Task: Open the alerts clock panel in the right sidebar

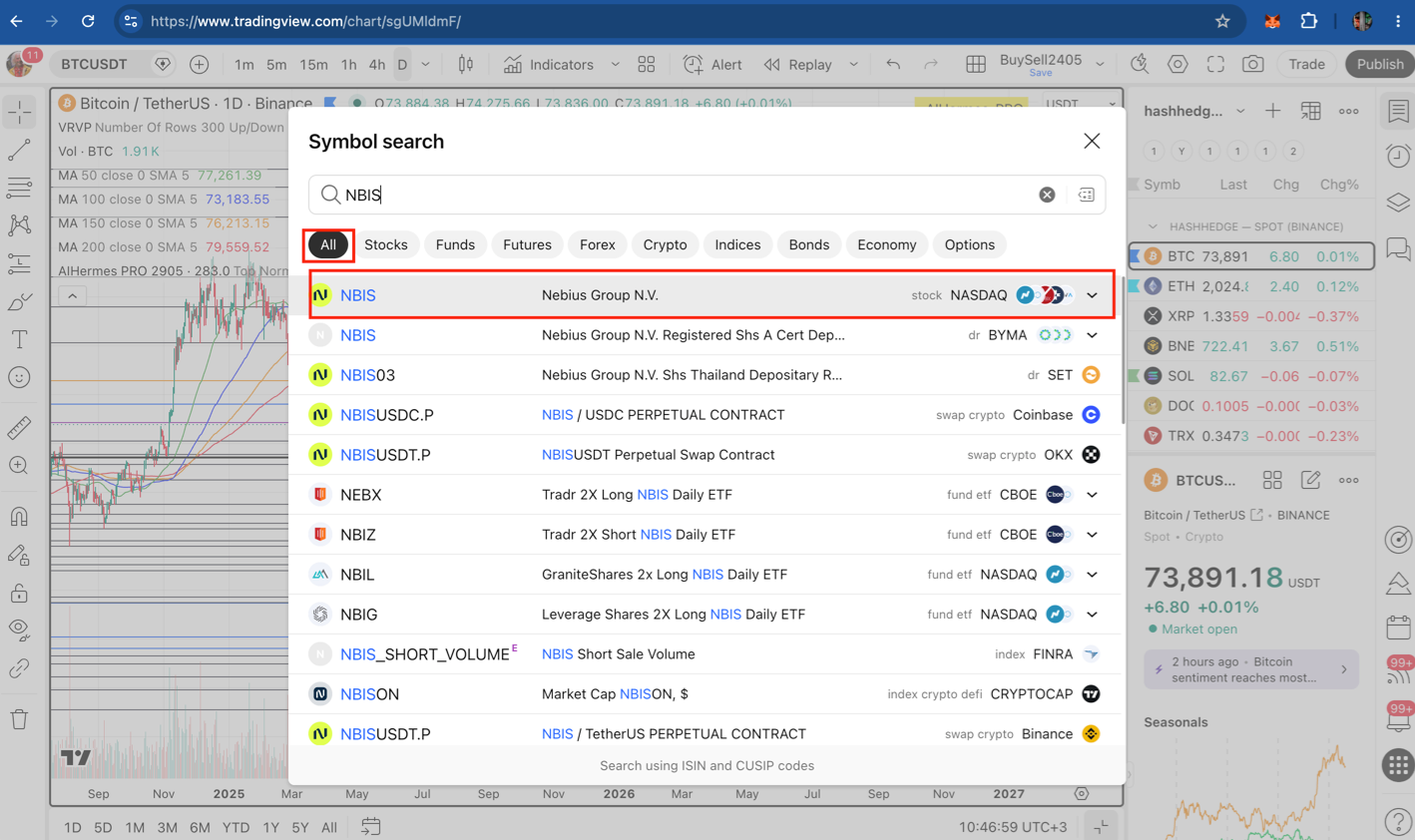Action: (x=1398, y=156)
